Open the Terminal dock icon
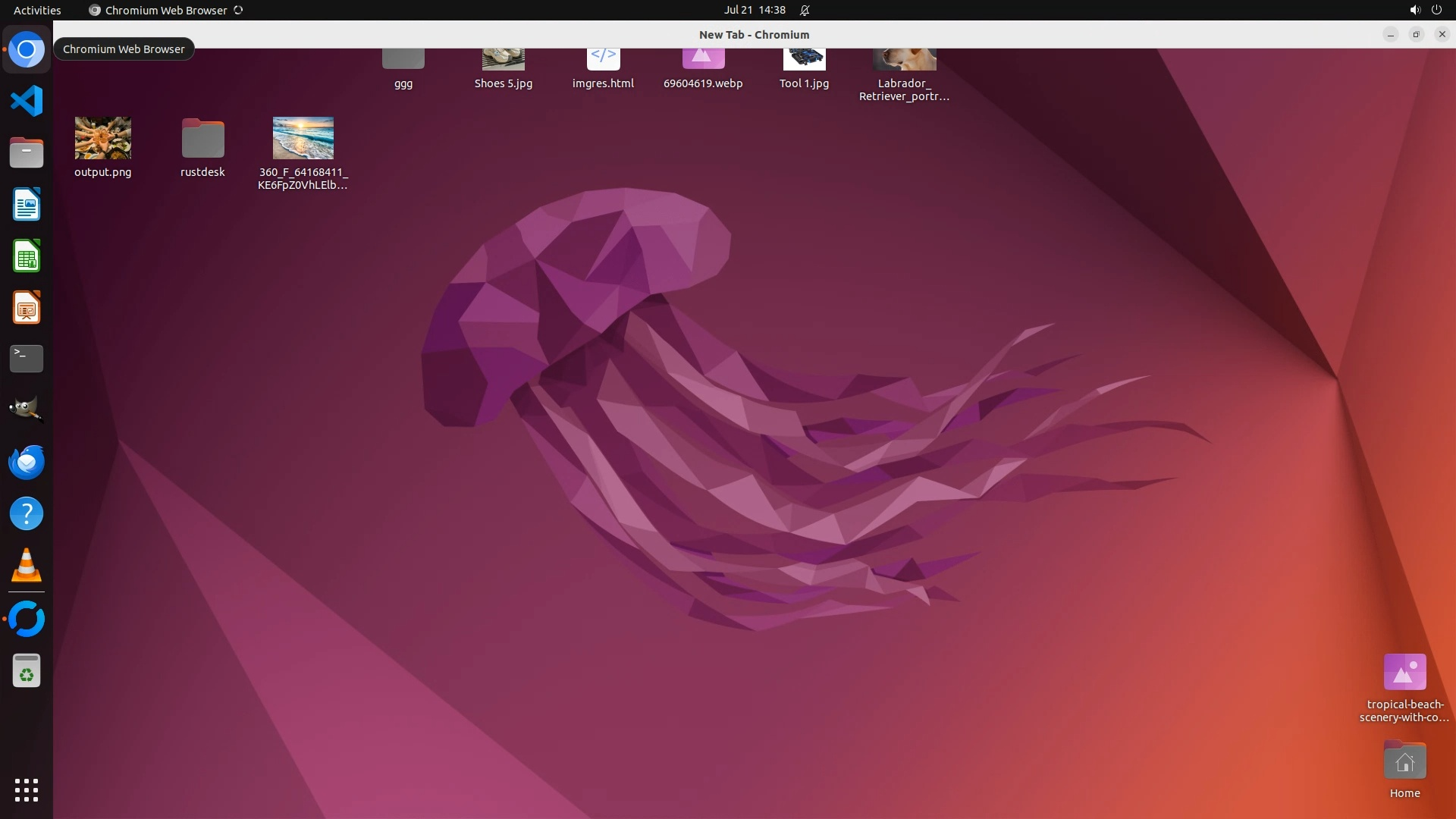The width and height of the screenshot is (1456, 819). pos(27,358)
